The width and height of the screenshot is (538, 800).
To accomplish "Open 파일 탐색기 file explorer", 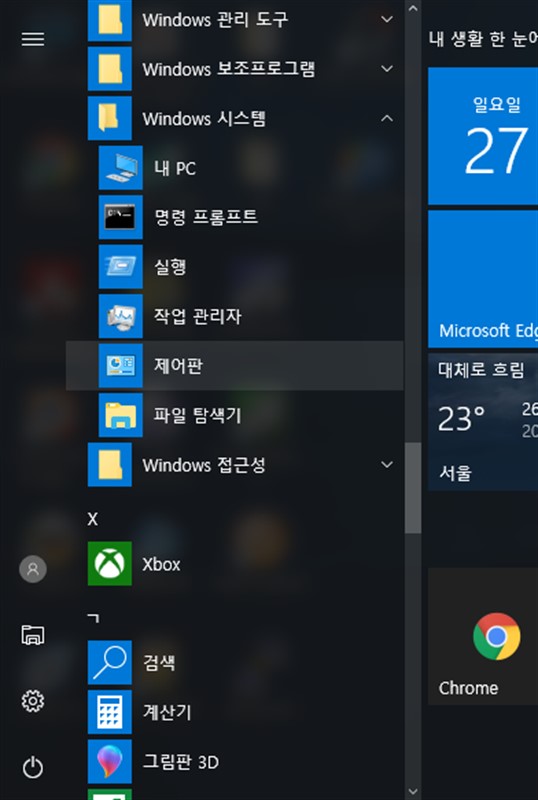I will tap(235, 415).
